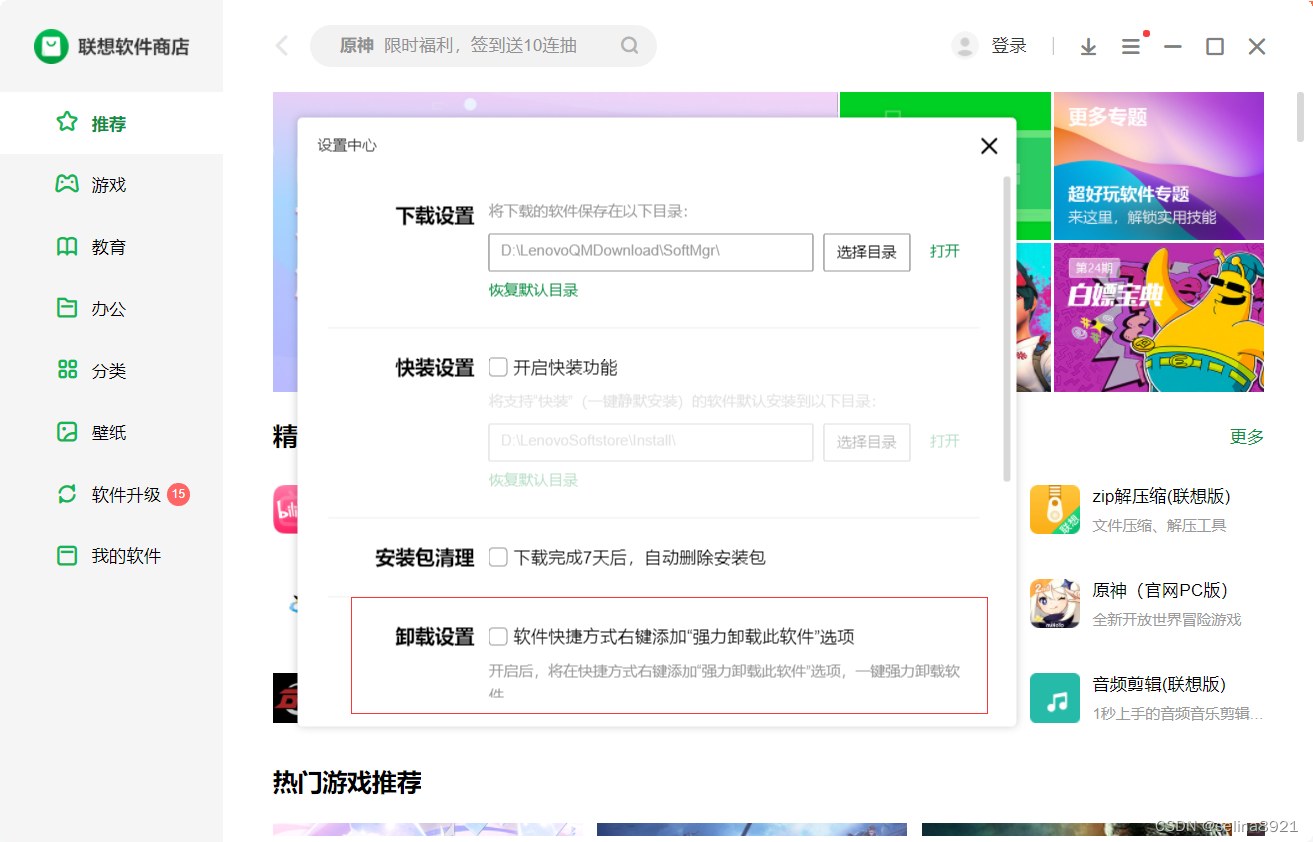Screen dimensions: 1313x842
Task: Click the zip解压缩 app icon
Action: click(x=1055, y=509)
